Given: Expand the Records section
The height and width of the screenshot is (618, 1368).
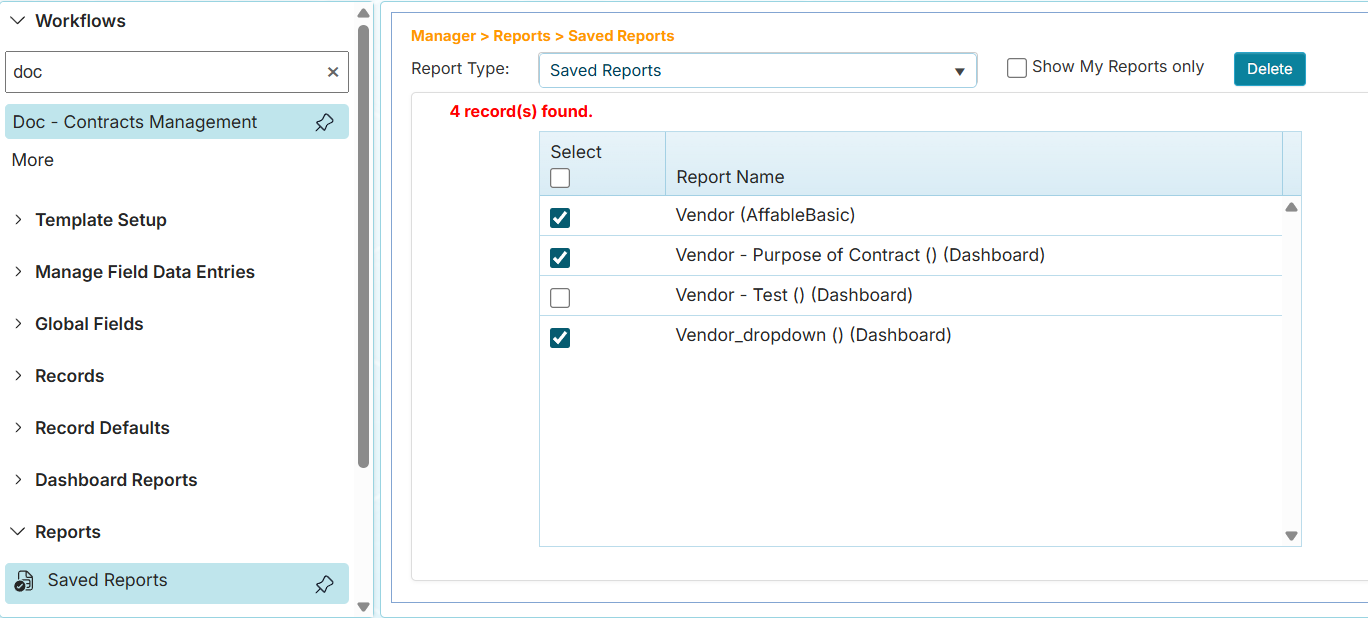Looking at the screenshot, I should point(69,376).
